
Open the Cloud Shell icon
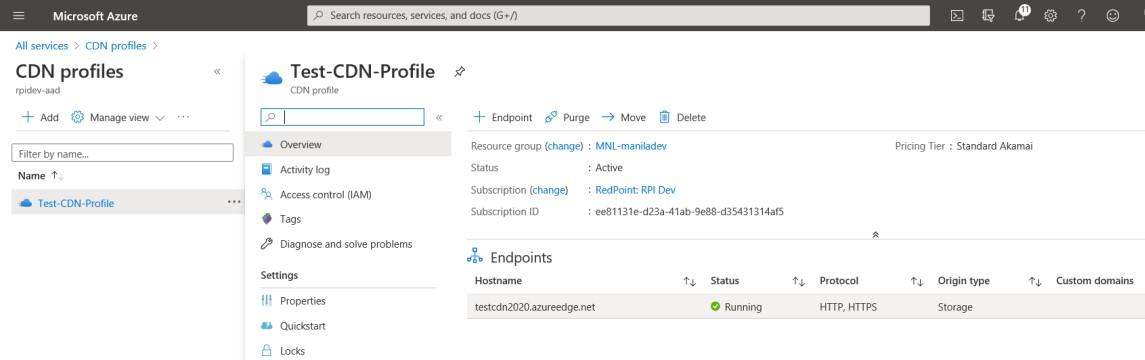tap(957, 15)
